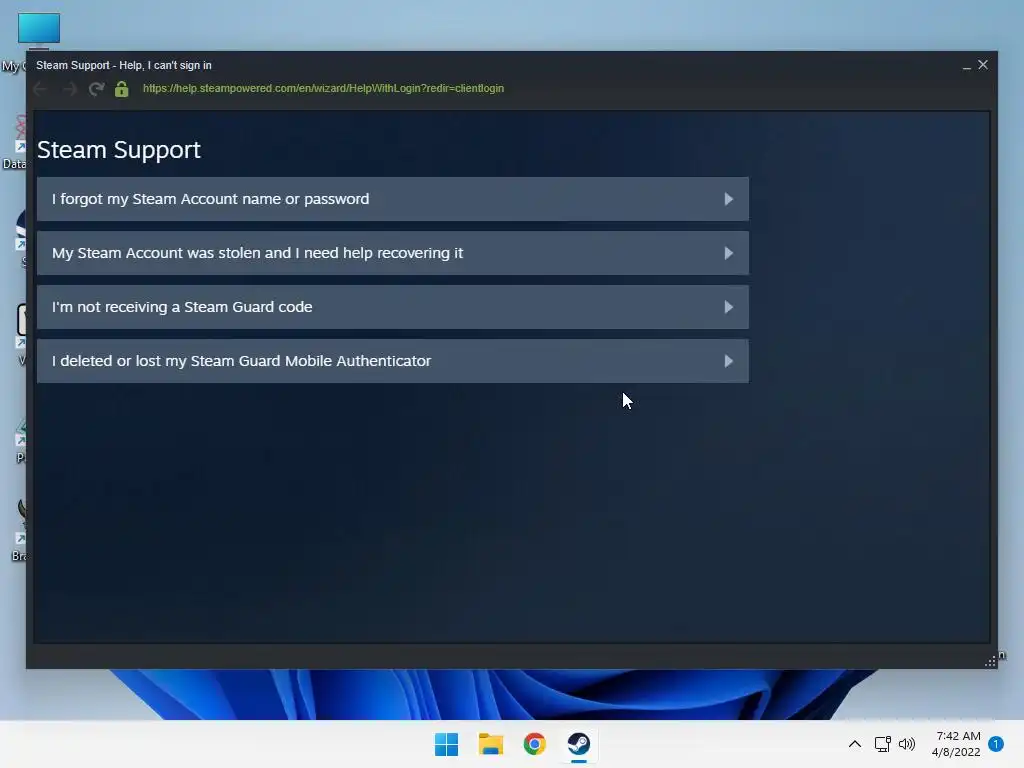Image resolution: width=1024 pixels, height=768 pixels.
Task: Click arrow beside Mobile Authenticator row
Action: (x=729, y=361)
